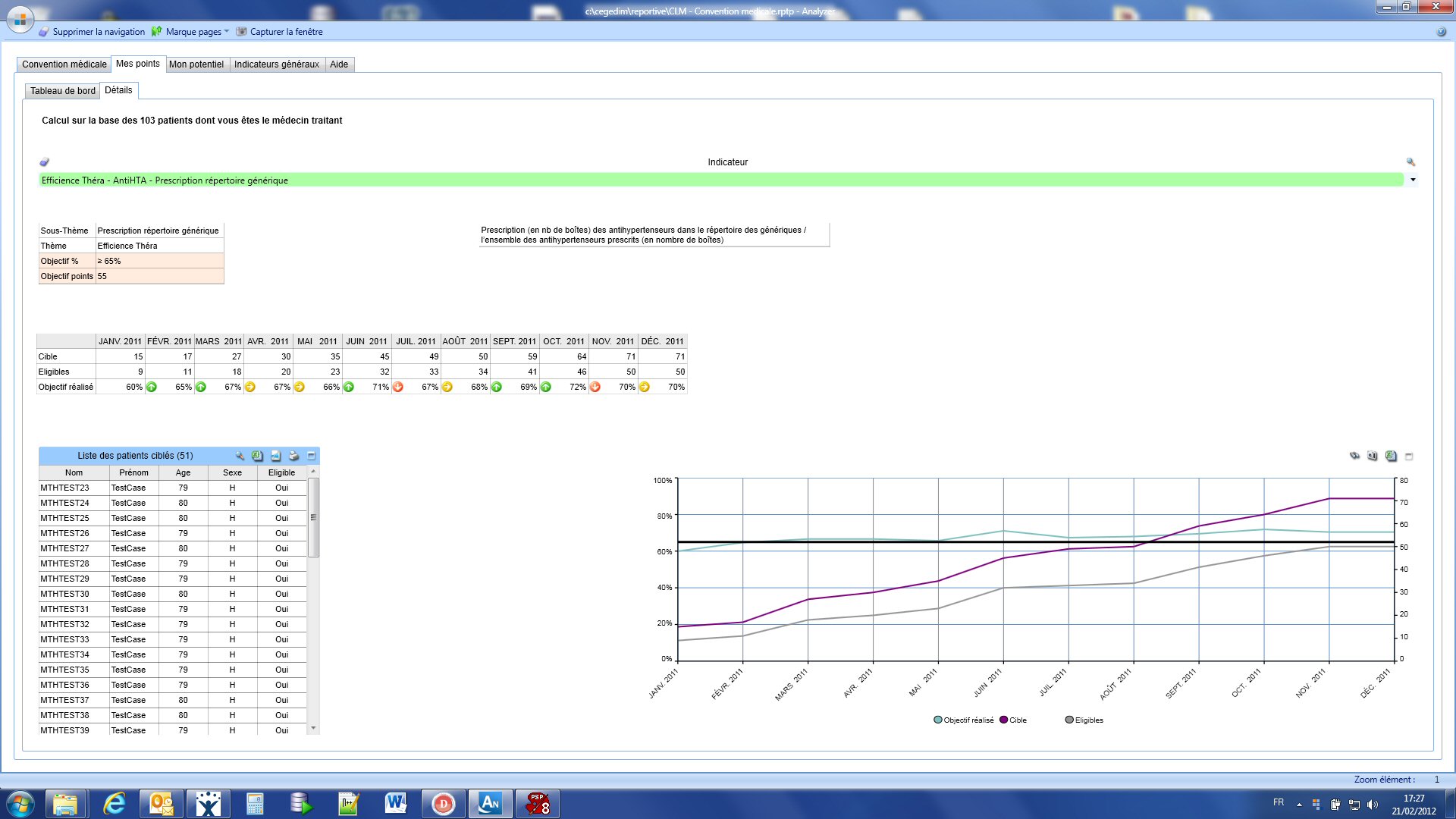Click the binoculars icon above chart
This screenshot has height=819, width=1456.
pyautogui.click(x=1354, y=457)
